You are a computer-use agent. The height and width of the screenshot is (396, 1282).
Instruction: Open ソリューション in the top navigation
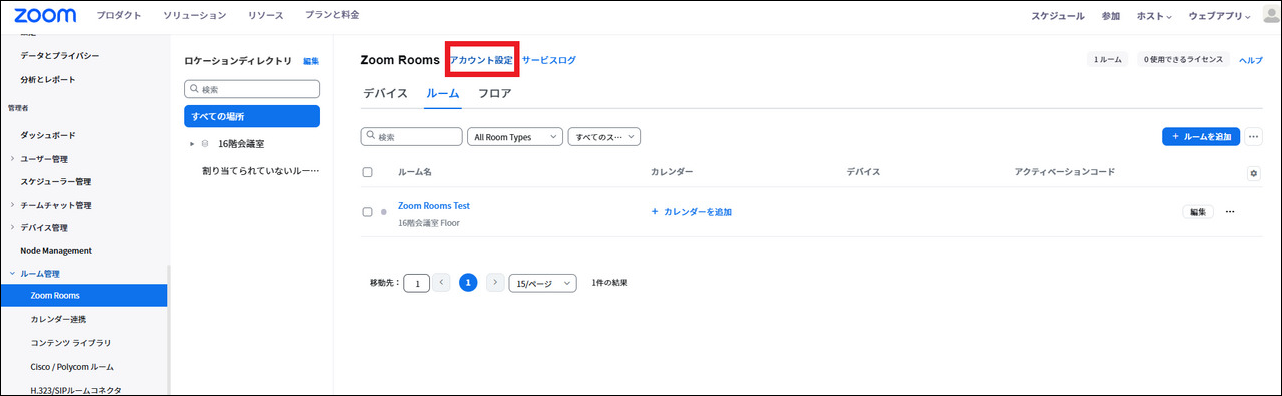[194, 15]
